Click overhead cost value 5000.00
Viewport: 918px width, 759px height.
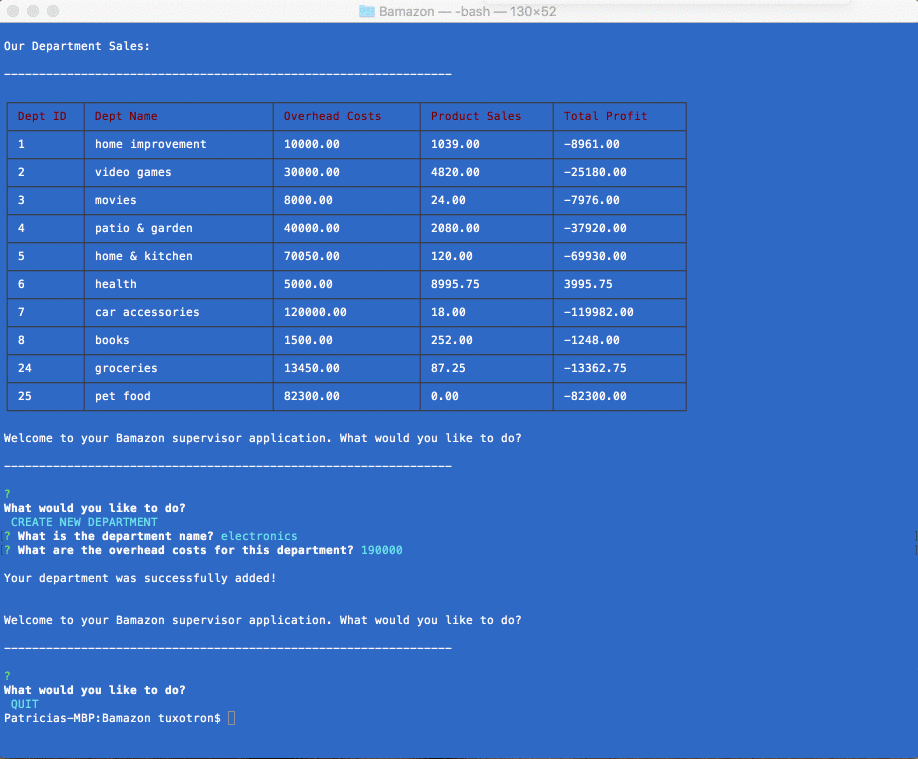[x=308, y=284]
